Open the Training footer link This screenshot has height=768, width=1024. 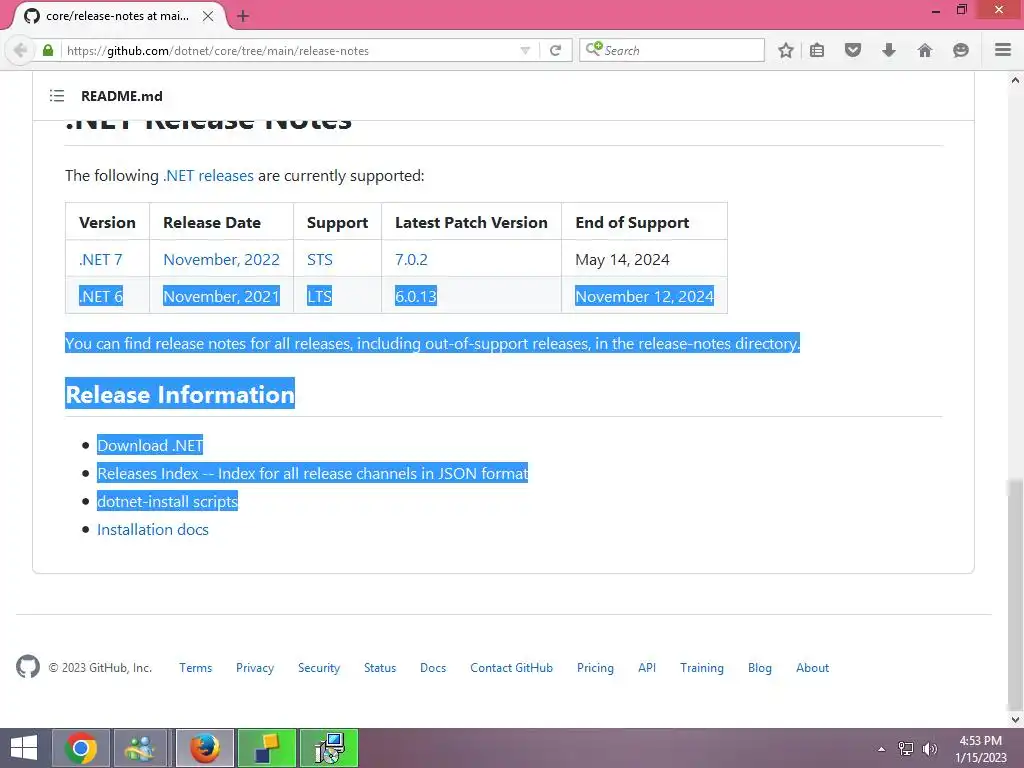702,668
